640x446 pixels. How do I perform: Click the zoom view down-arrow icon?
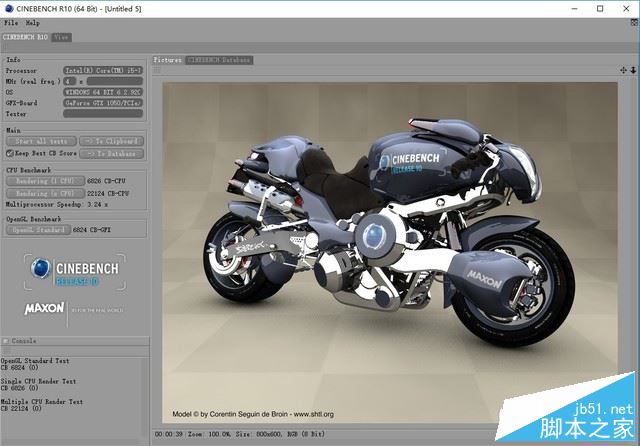tap(633, 70)
